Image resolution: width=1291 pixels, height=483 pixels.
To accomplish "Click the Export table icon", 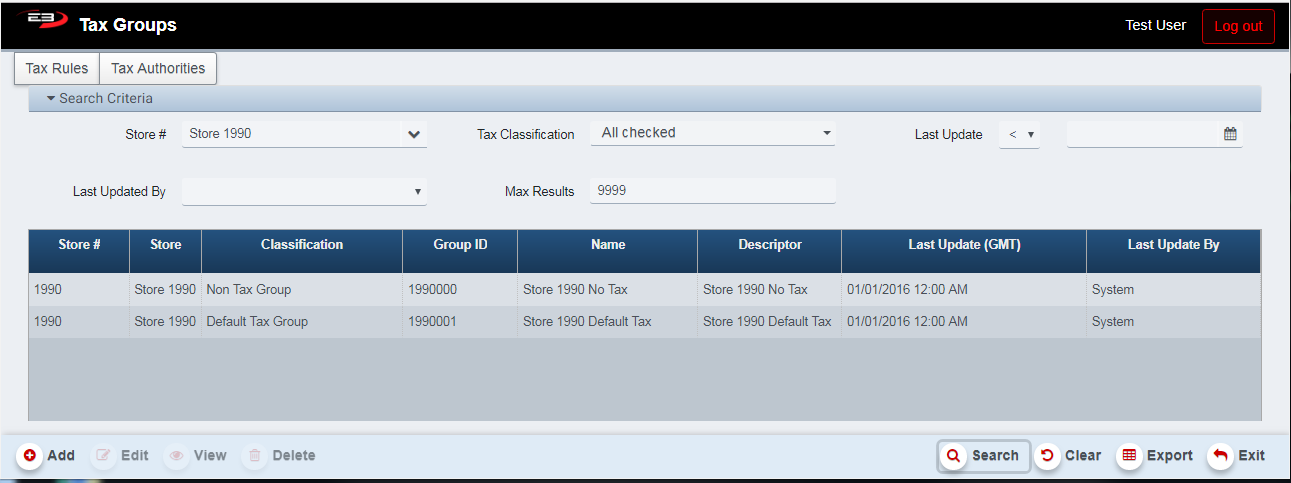I will (x=1129, y=456).
